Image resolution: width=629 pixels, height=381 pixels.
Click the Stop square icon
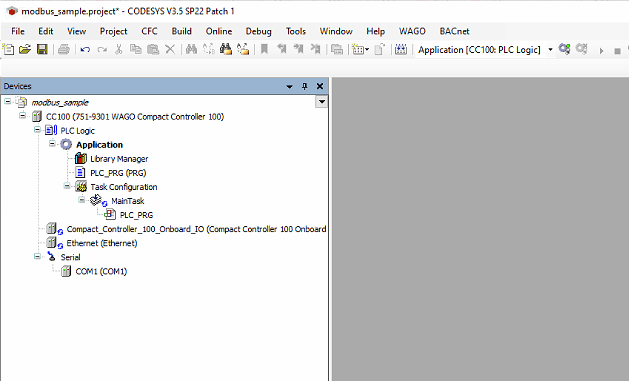[x=617, y=51]
